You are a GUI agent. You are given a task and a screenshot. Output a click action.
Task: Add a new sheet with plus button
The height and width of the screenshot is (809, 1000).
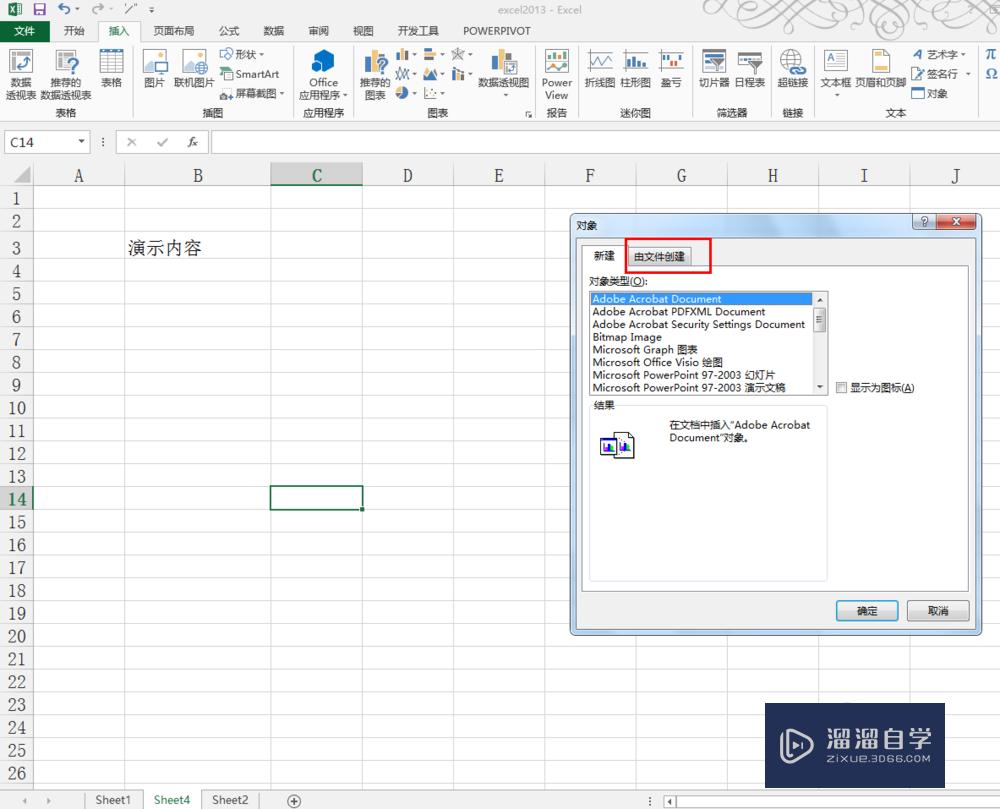click(293, 801)
